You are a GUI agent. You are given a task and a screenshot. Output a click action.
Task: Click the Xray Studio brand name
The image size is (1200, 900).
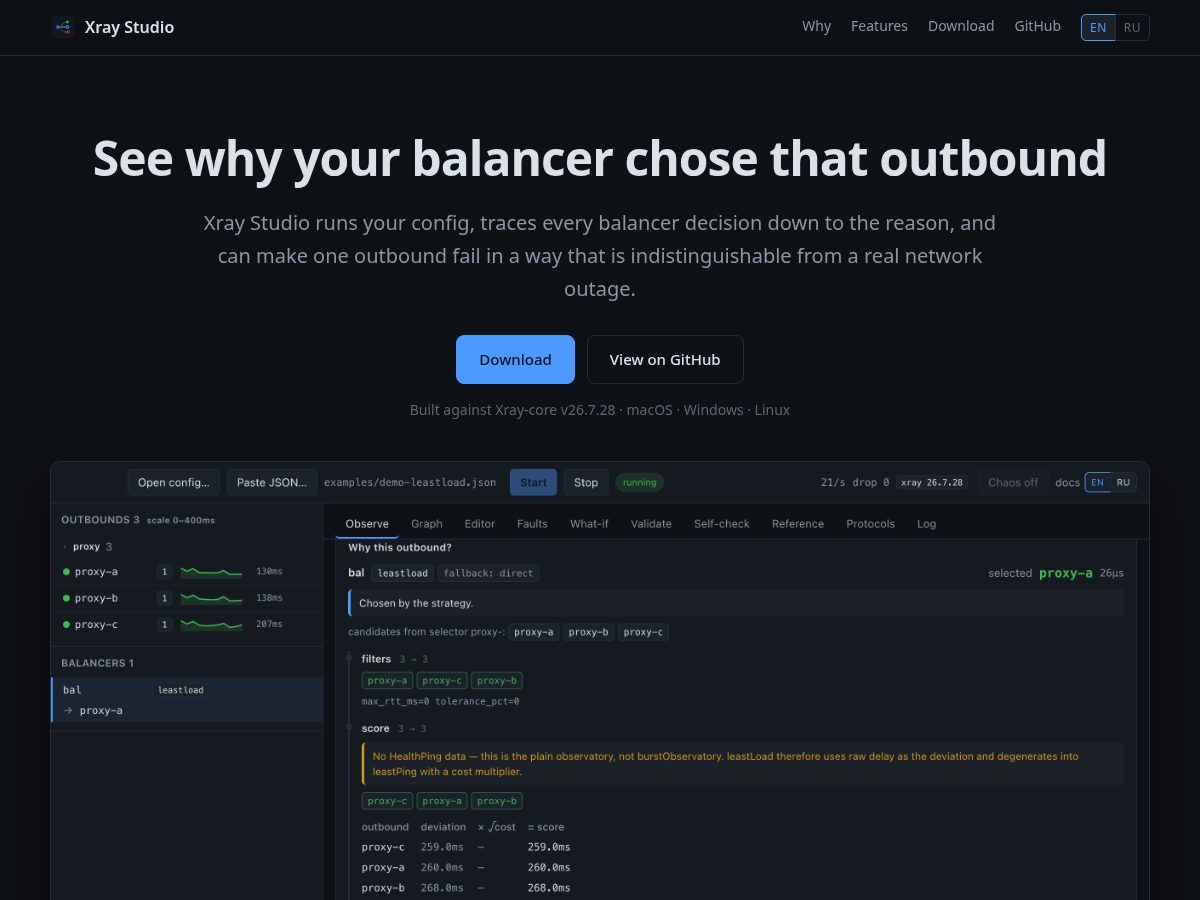(x=129, y=27)
